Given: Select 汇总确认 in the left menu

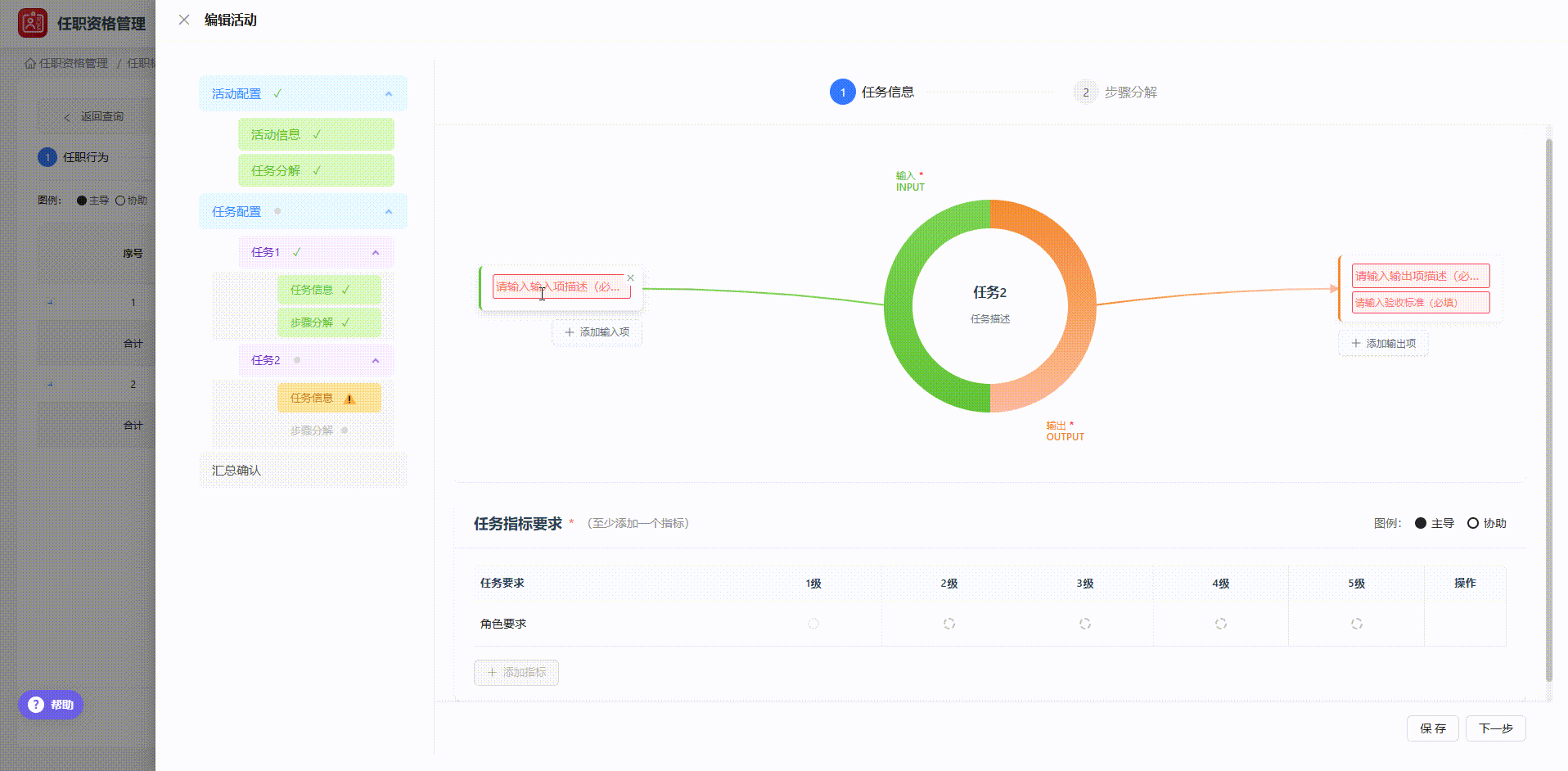Looking at the screenshot, I should (237, 471).
